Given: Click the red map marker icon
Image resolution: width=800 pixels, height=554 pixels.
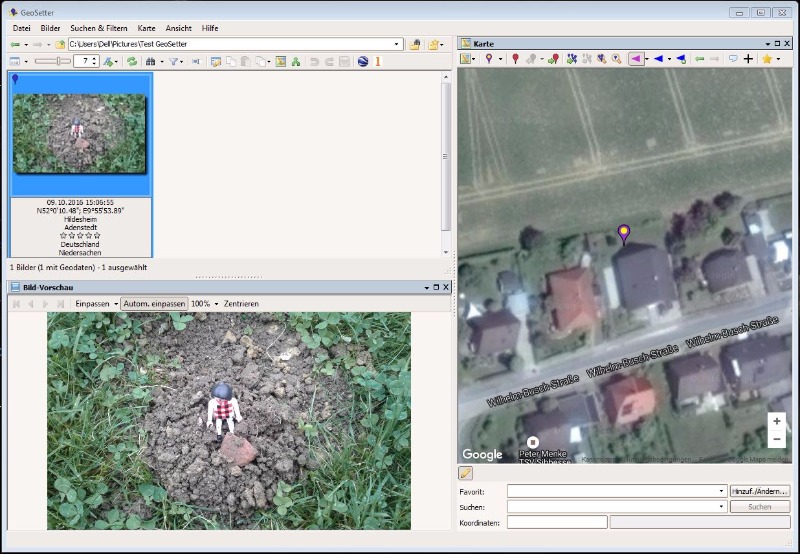Looking at the screenshot, I should click(515, 60).
